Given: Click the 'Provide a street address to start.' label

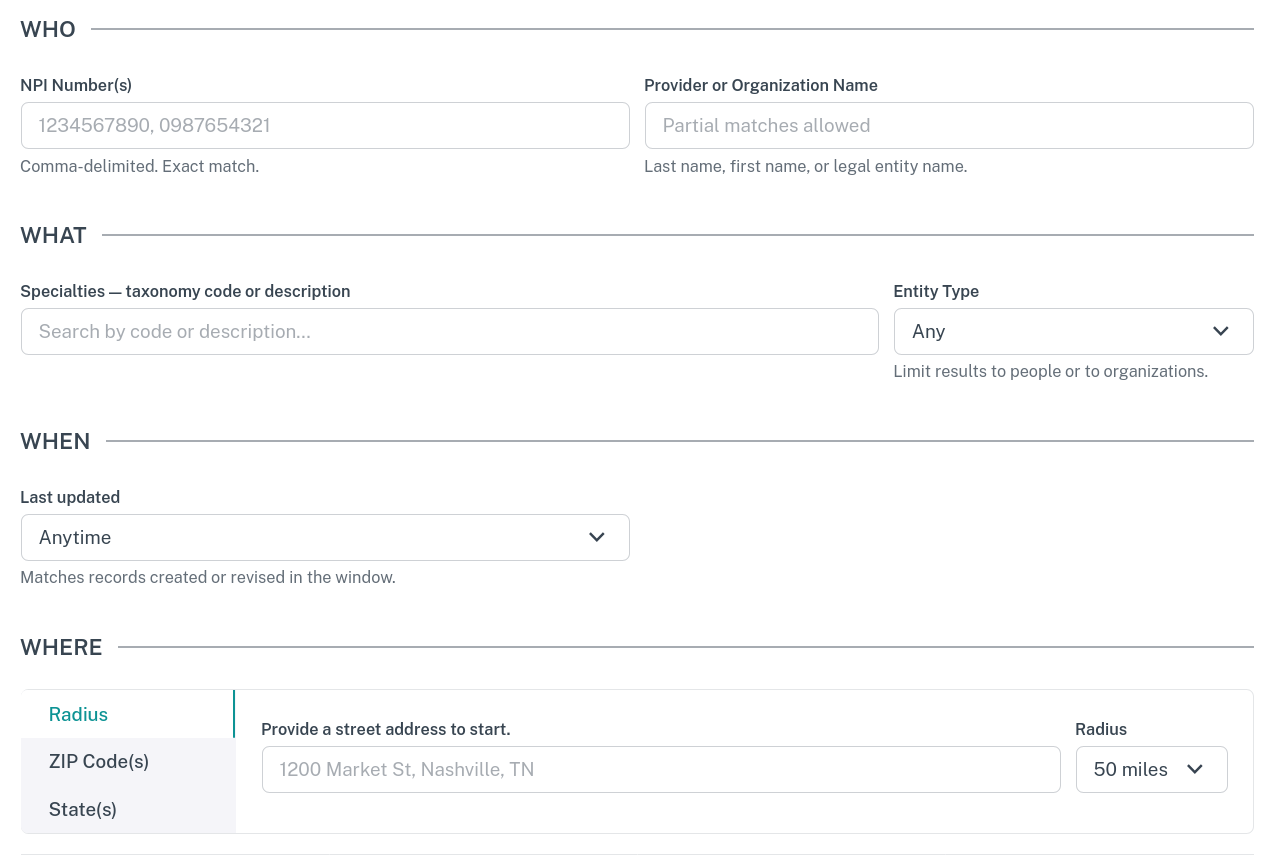Looking at the screenshot, I should 386,729.
